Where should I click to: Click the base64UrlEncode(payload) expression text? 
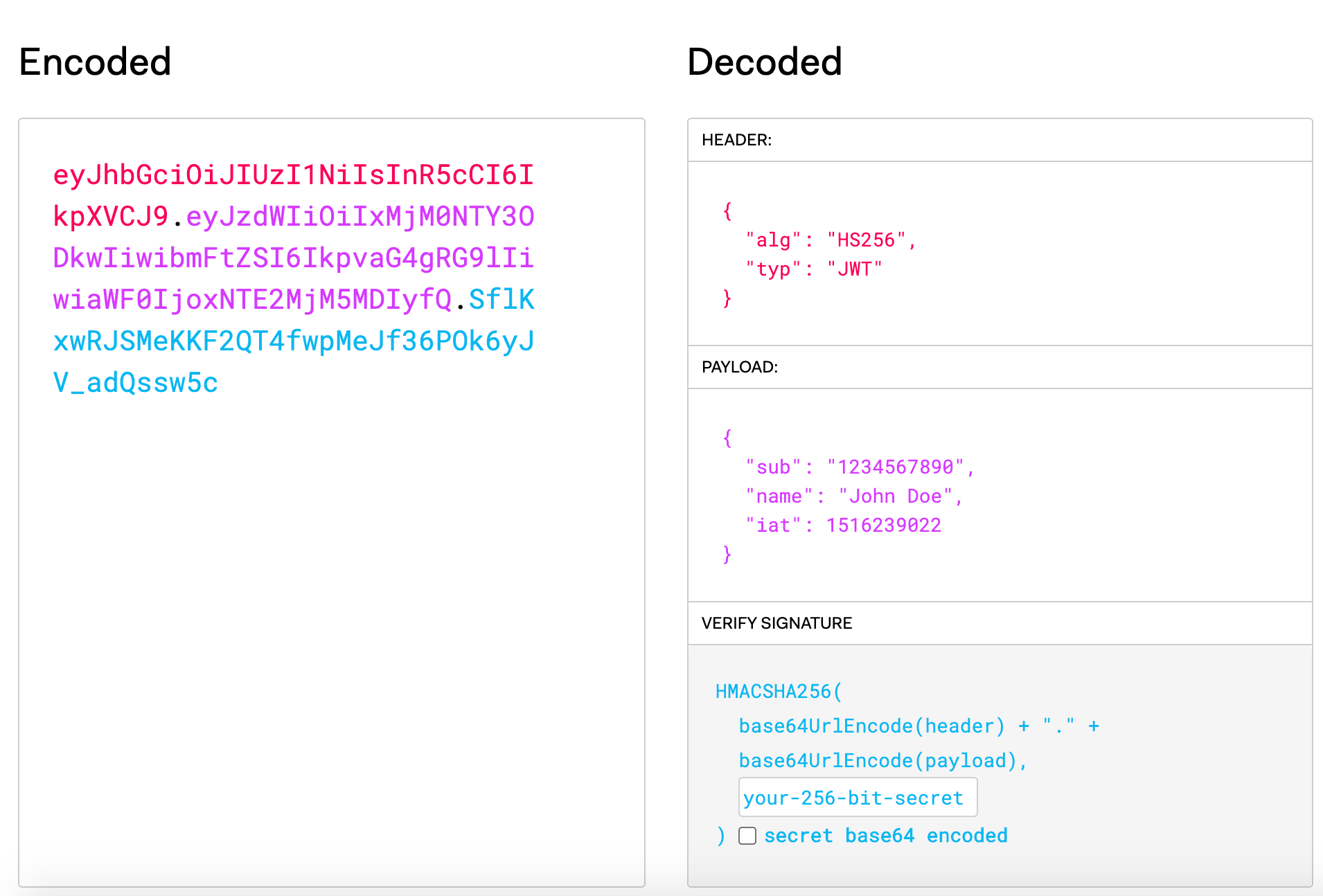(881, 760)
